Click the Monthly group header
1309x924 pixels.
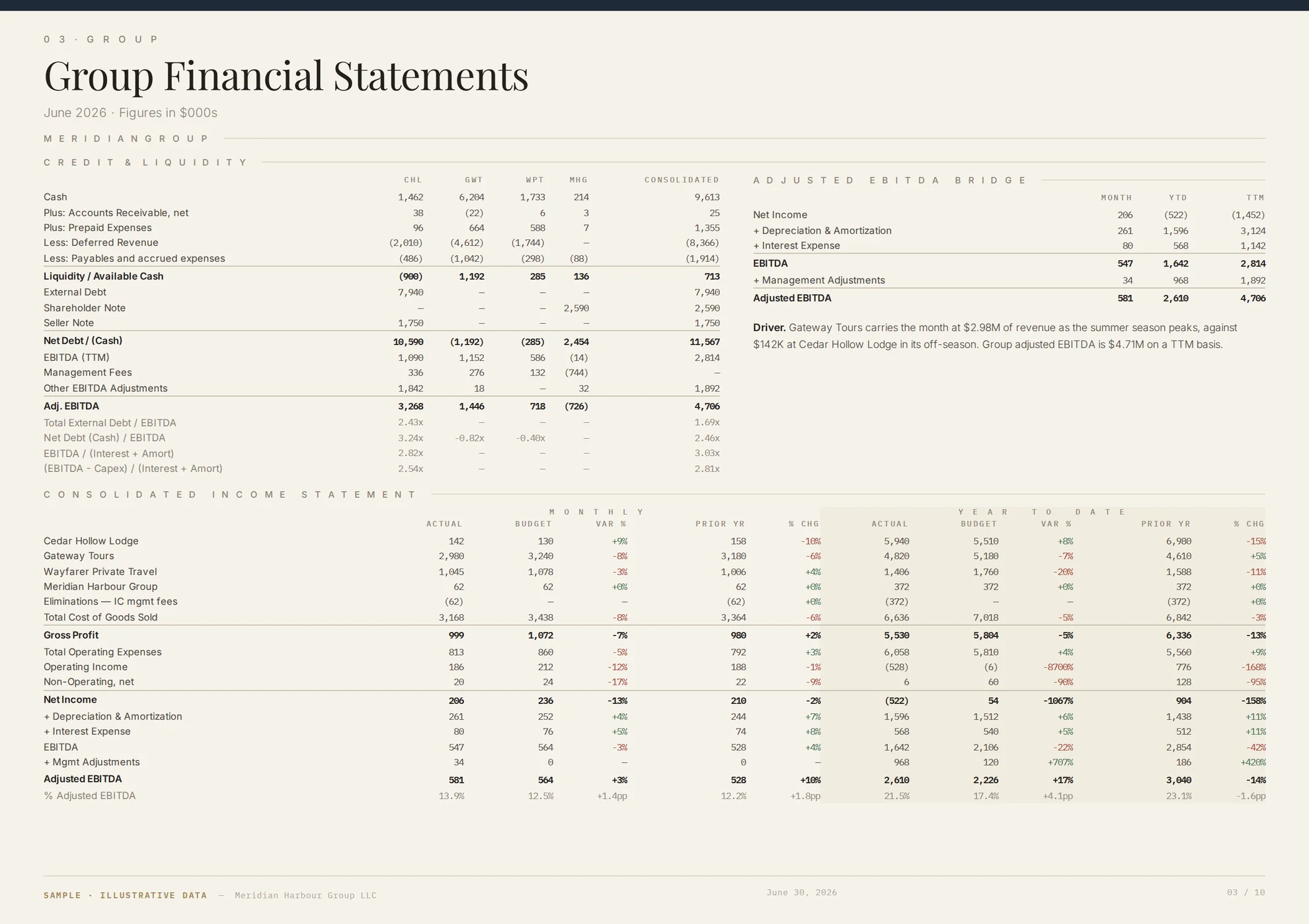coord(596,512)
